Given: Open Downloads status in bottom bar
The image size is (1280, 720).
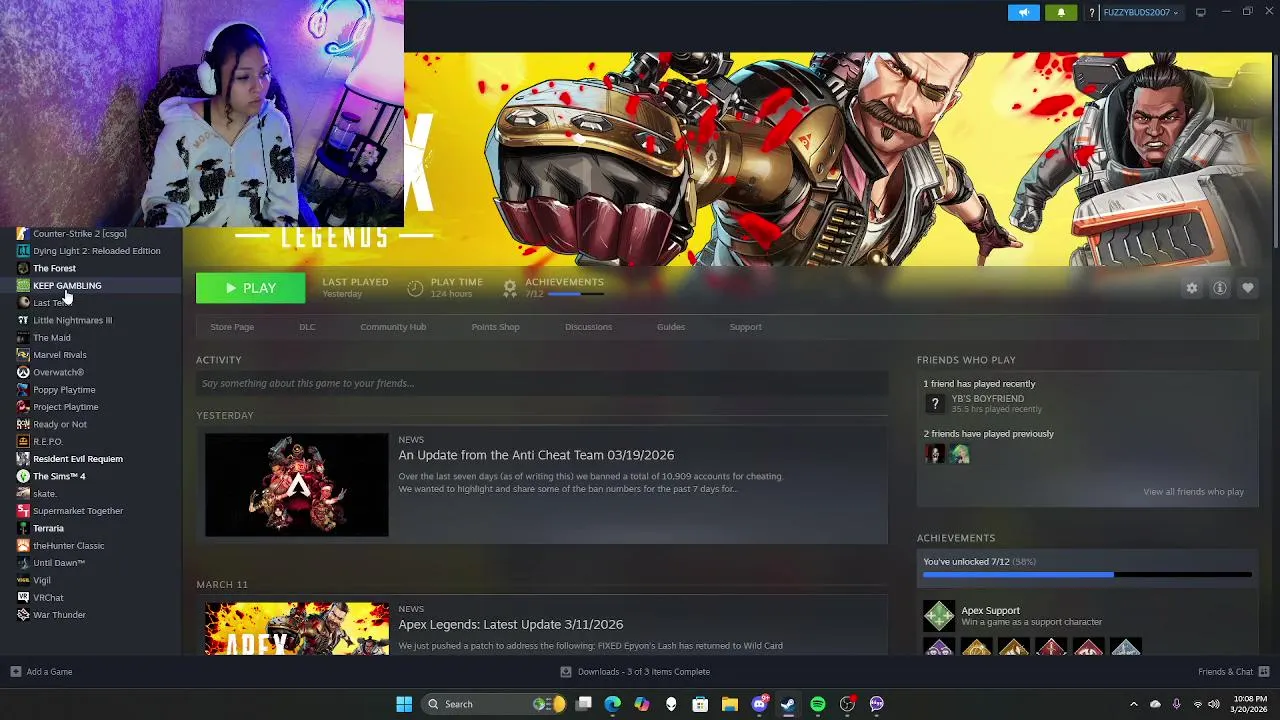Looking at the screenshot, I should (635, 672).
